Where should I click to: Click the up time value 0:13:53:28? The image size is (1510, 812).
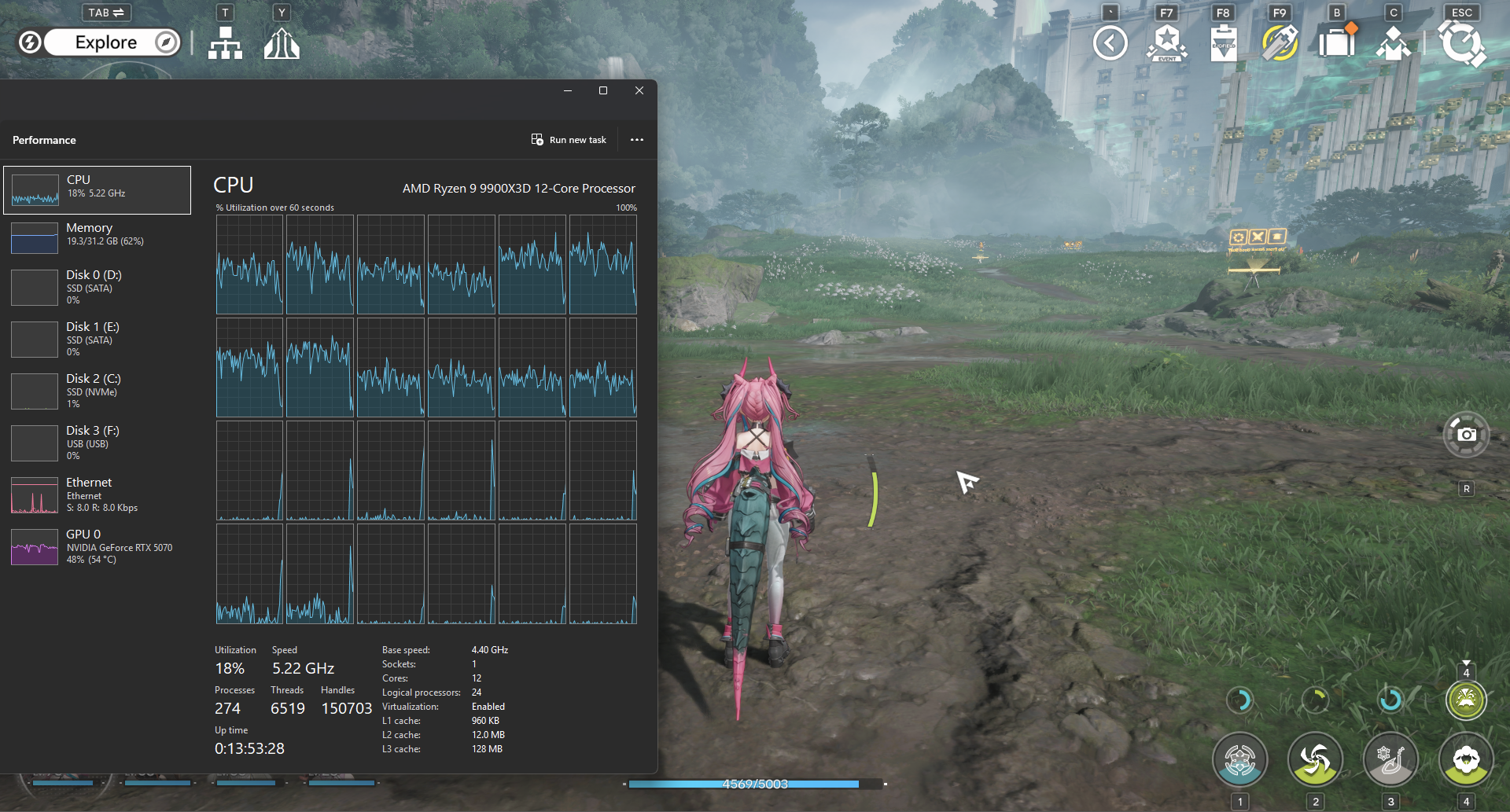(x=249, y=748)
